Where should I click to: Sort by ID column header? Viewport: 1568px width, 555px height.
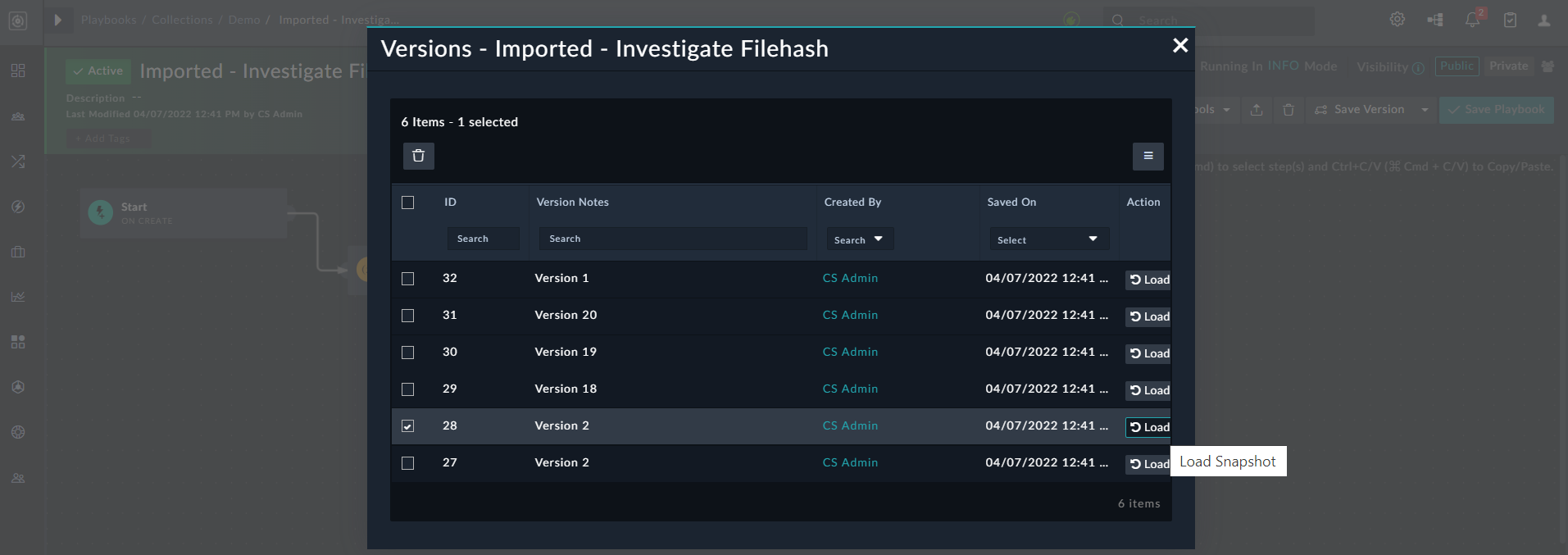click(451, 202)
